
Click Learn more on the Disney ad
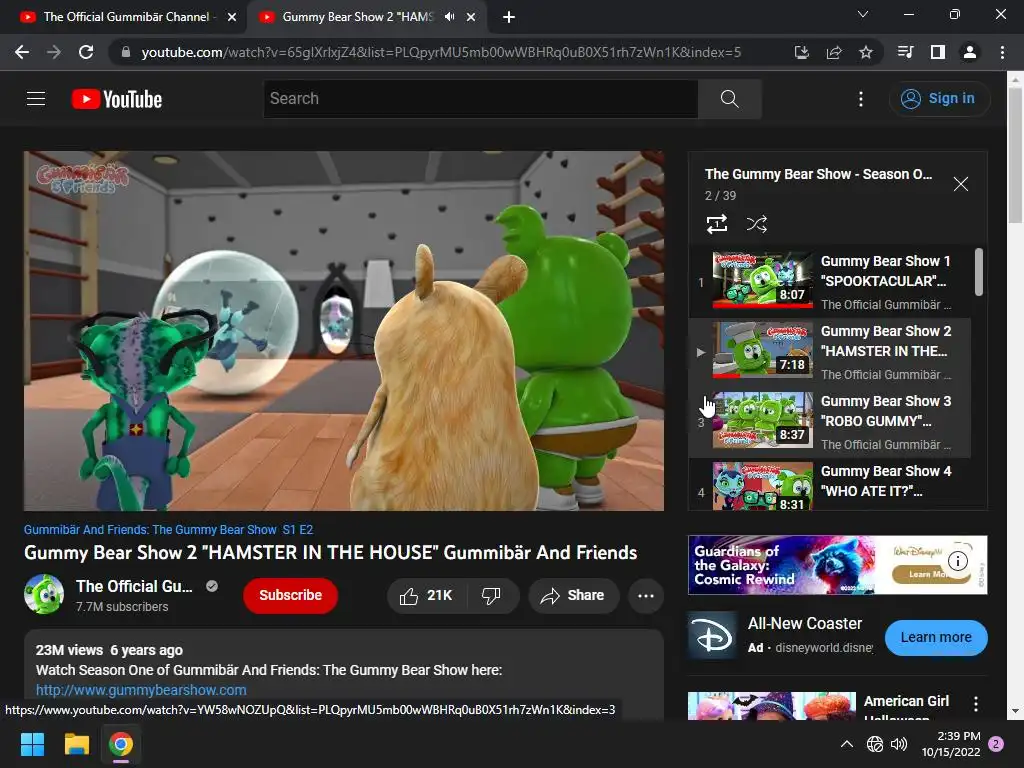pyautogui.click(x=936, y=637)
